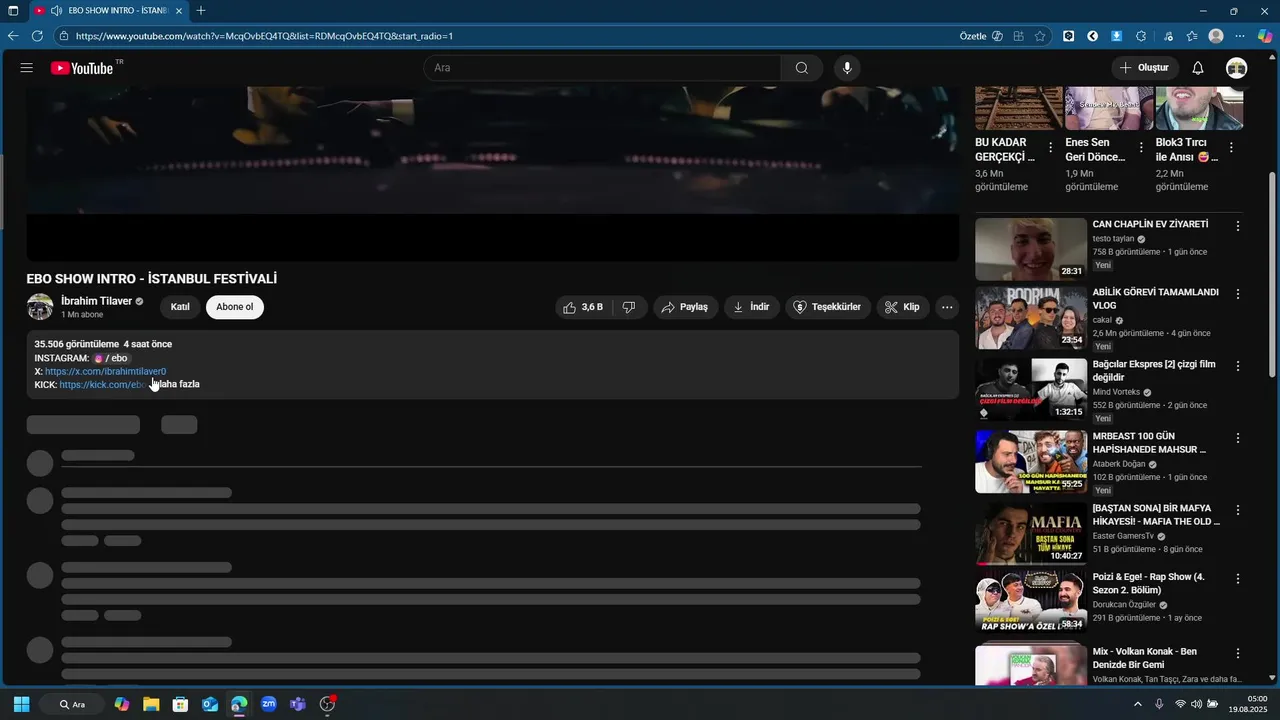Open options for BİR MAFYA HİKAYESİ video
This screenshot has height=720, width=1280.
1238,510
